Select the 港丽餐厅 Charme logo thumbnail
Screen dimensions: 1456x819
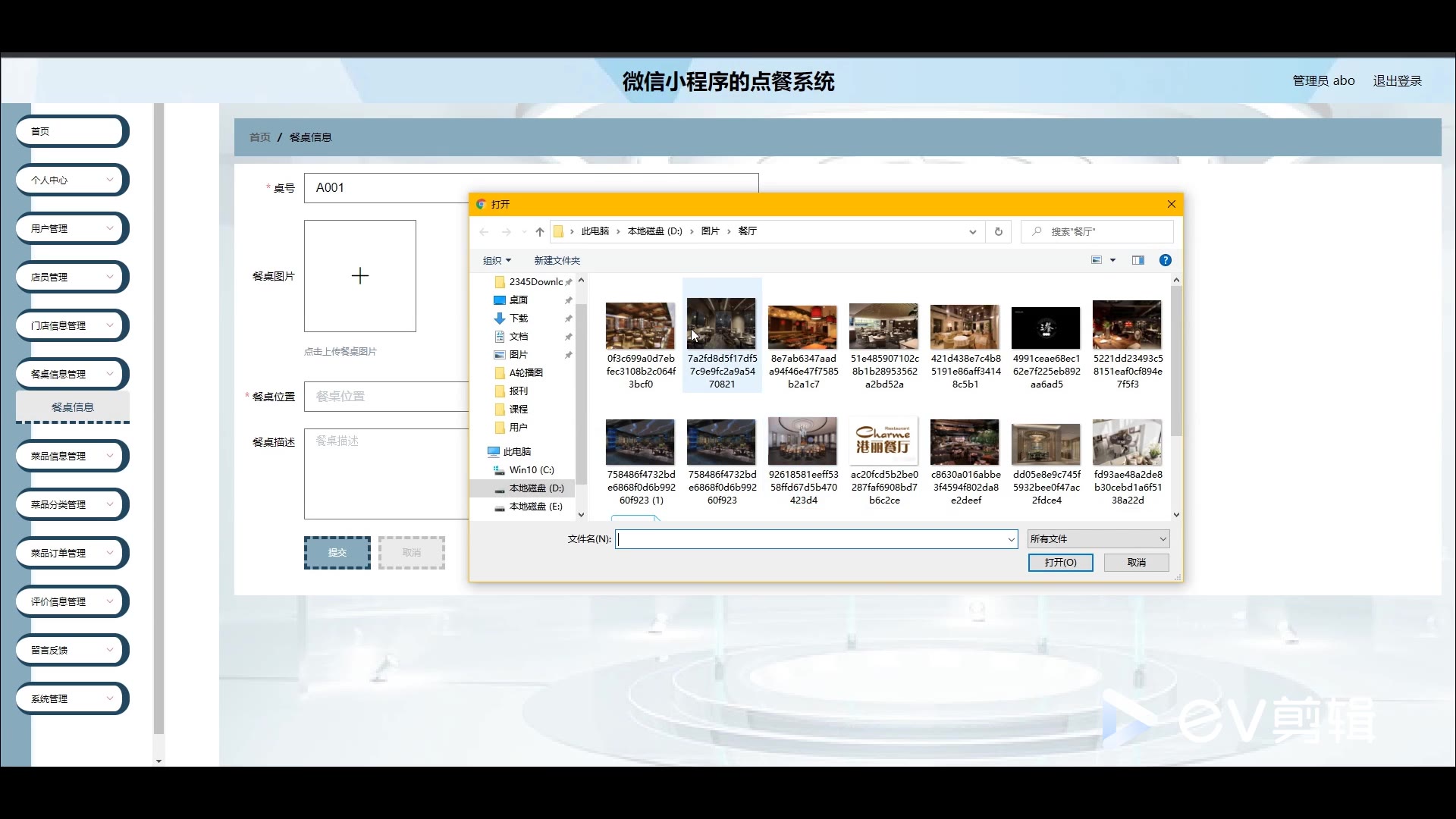[x=883, y=441]
